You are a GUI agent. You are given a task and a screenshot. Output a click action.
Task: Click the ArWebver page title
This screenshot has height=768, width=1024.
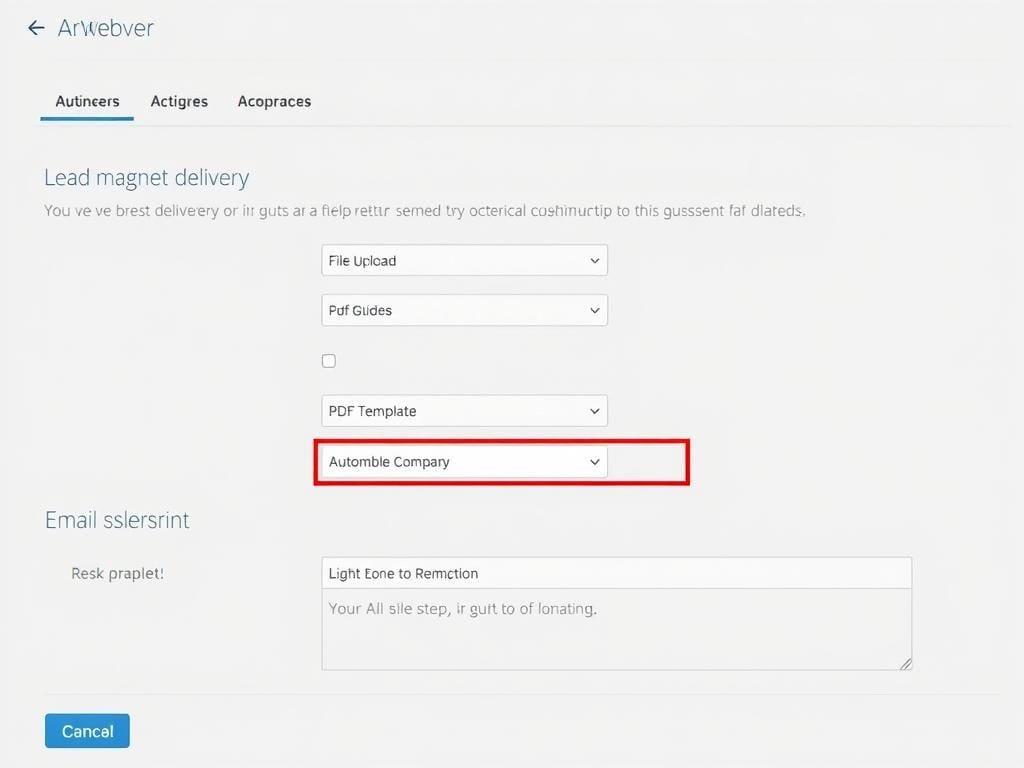(106, 28)
